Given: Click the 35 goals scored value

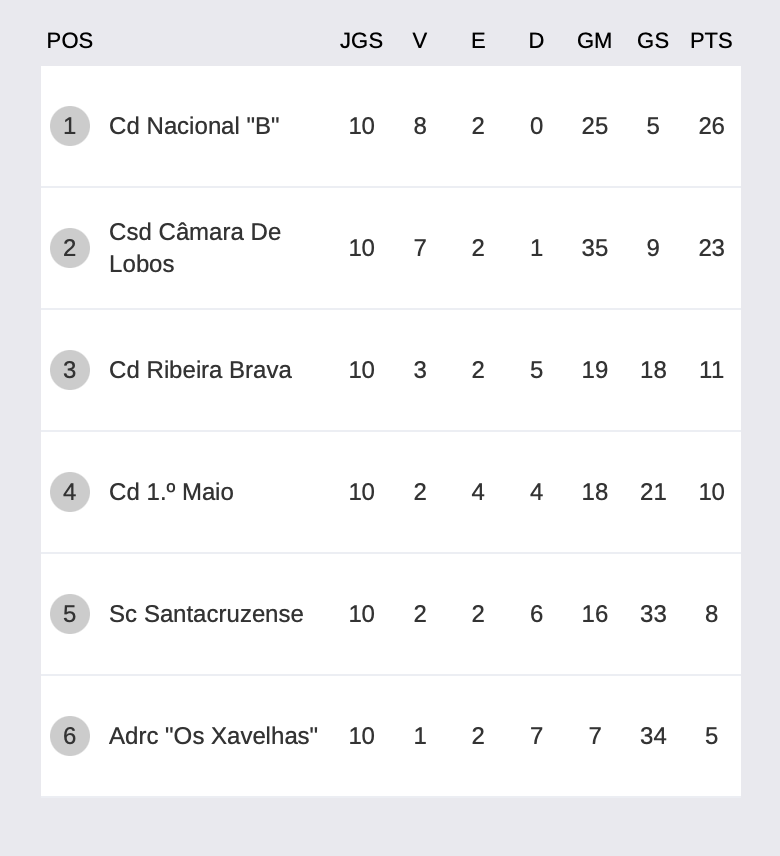Looking at the screenshot, I should point(594,248).
